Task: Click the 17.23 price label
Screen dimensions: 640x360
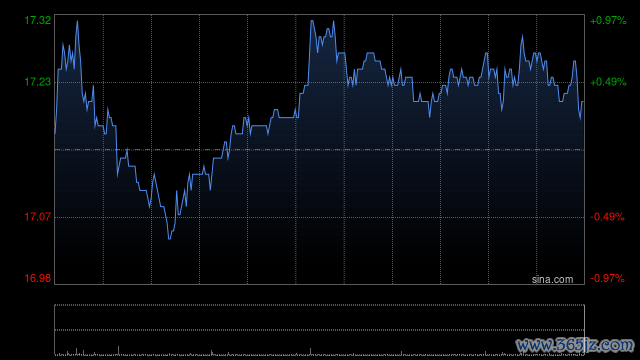Action: coord(38,82)
